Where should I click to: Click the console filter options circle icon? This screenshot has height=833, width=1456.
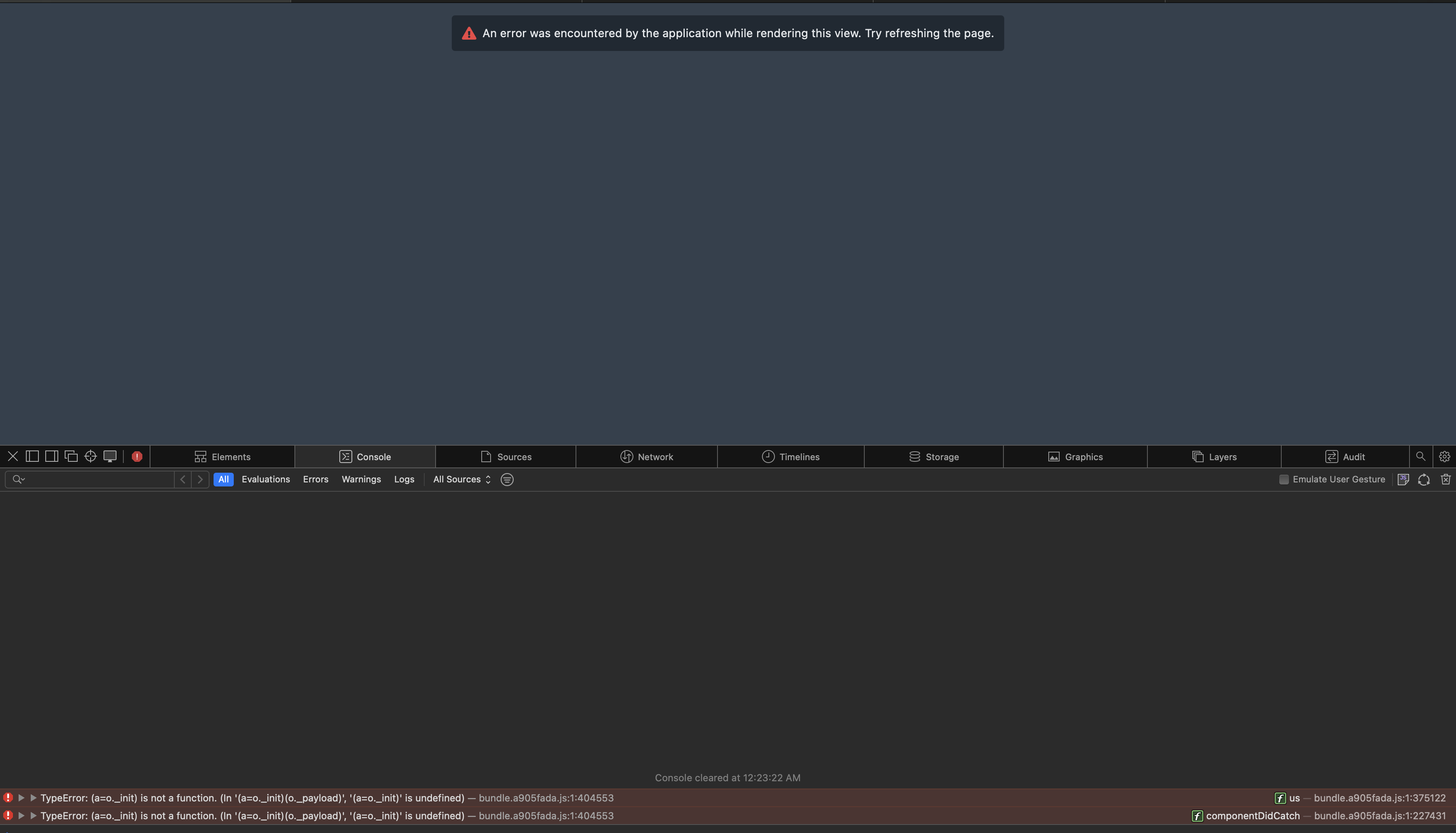tap(507, 480)
